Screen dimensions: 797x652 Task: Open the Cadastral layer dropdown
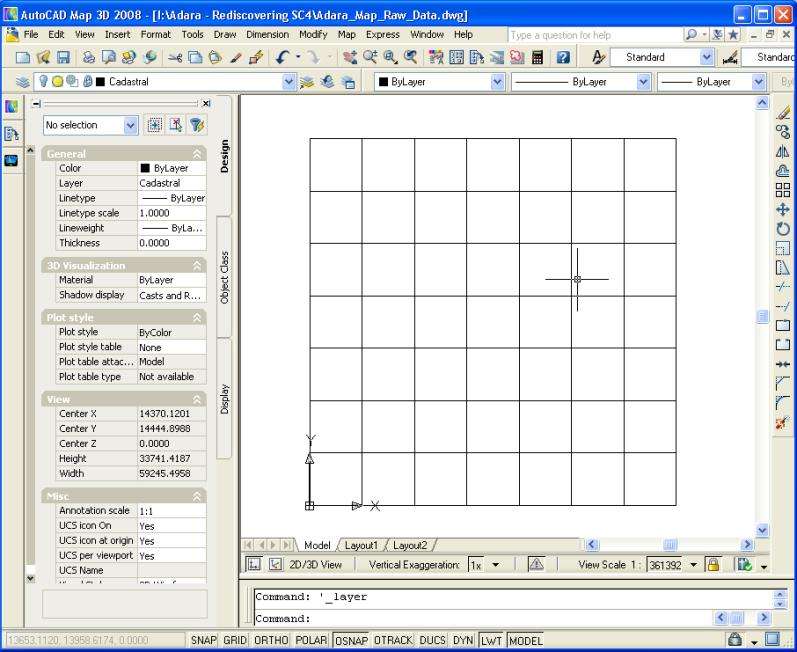(290, 82)
